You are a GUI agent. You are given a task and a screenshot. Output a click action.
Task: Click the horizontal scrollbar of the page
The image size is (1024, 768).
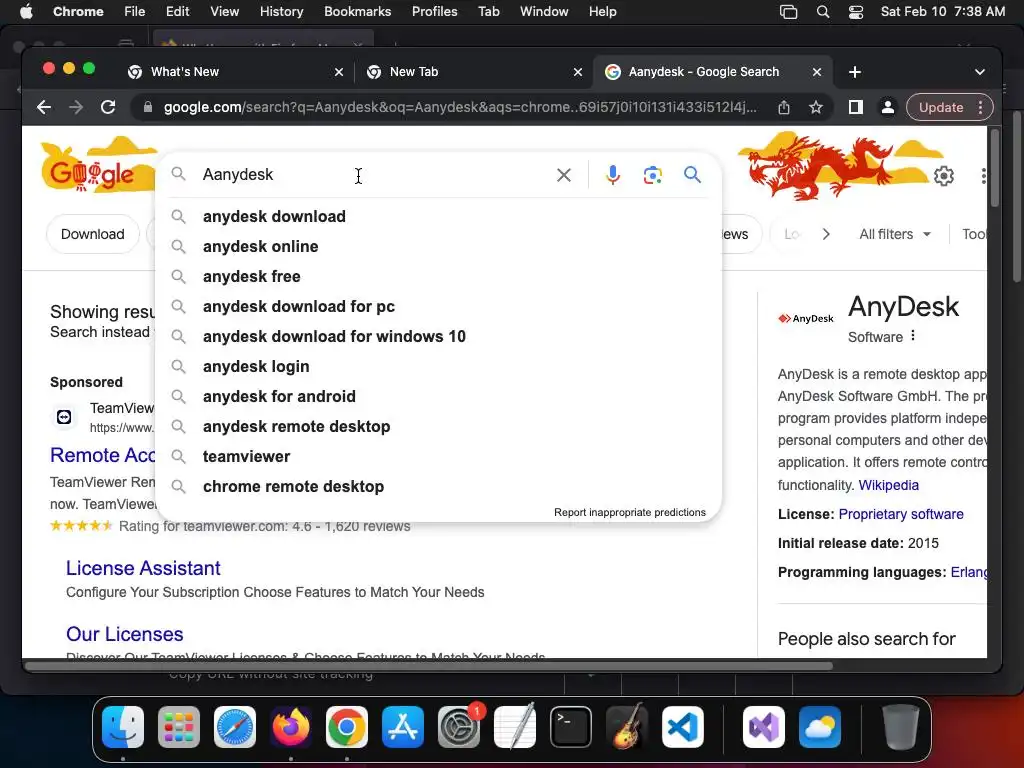tap(428, 666)
